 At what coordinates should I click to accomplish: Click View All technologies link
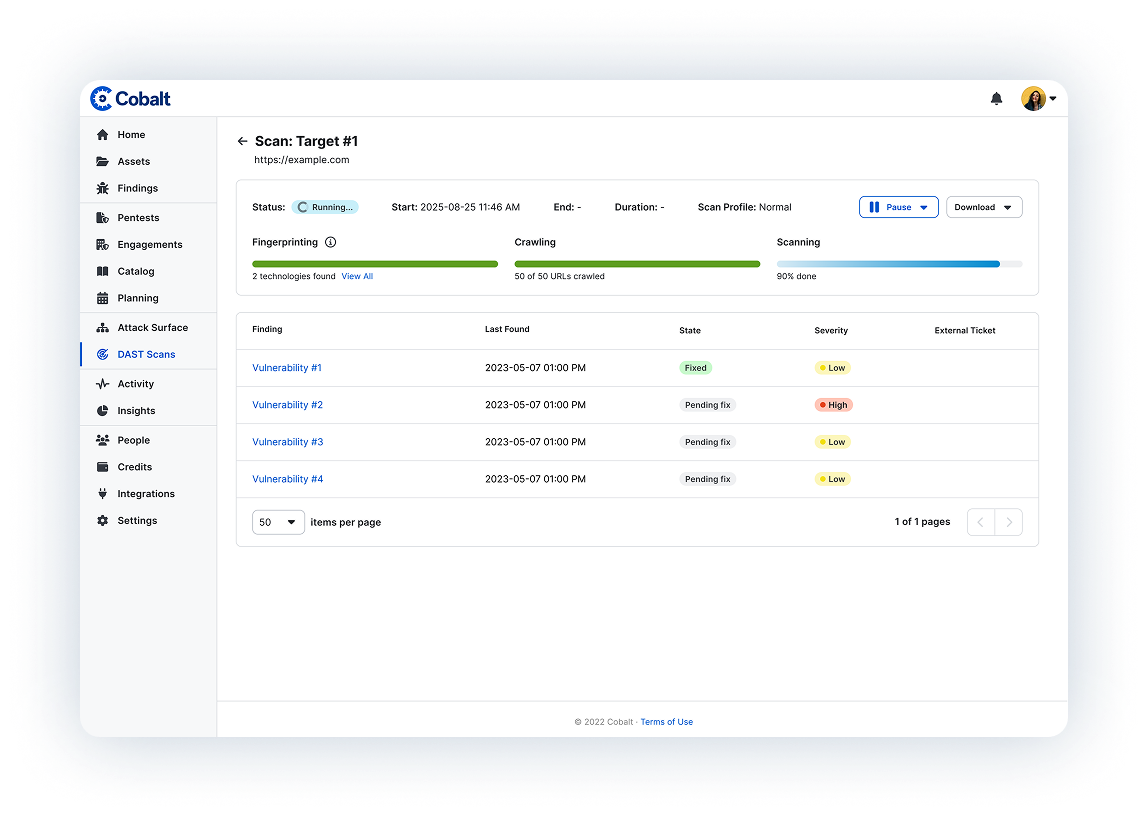point(357,277)
